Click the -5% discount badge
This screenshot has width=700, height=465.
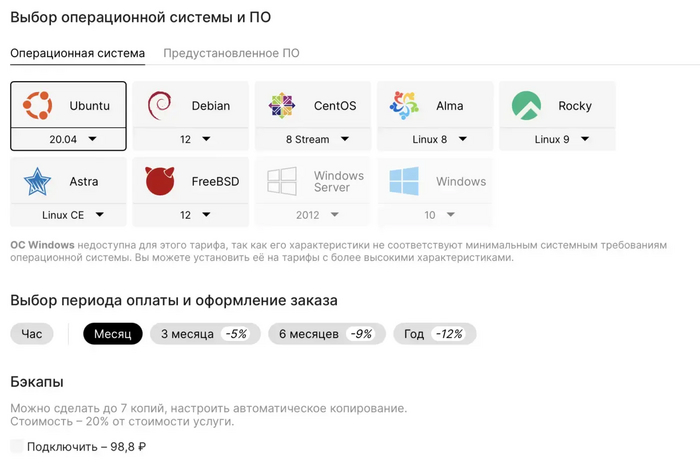click(x=236, y=334)
